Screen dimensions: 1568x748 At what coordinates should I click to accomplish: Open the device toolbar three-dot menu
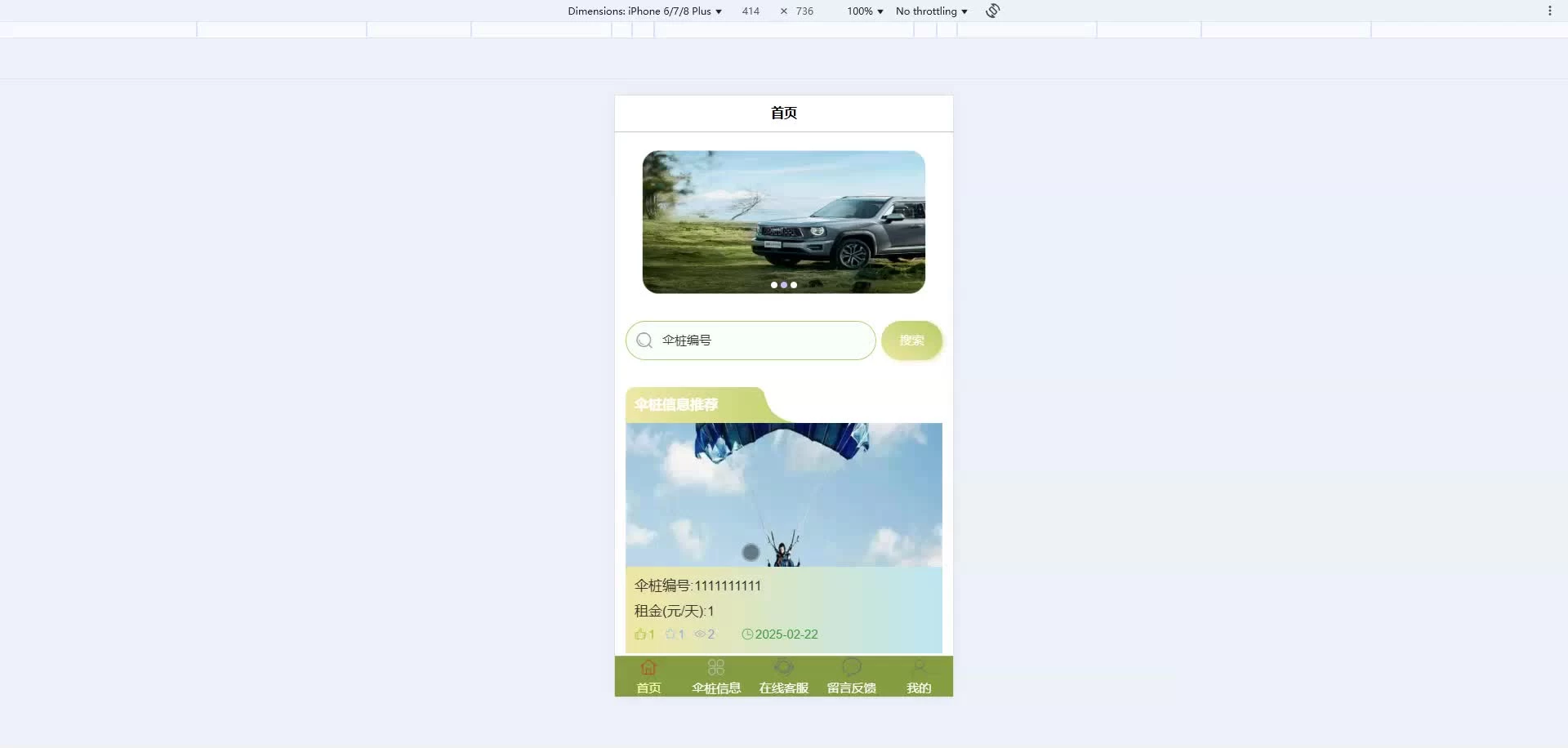1549,11
